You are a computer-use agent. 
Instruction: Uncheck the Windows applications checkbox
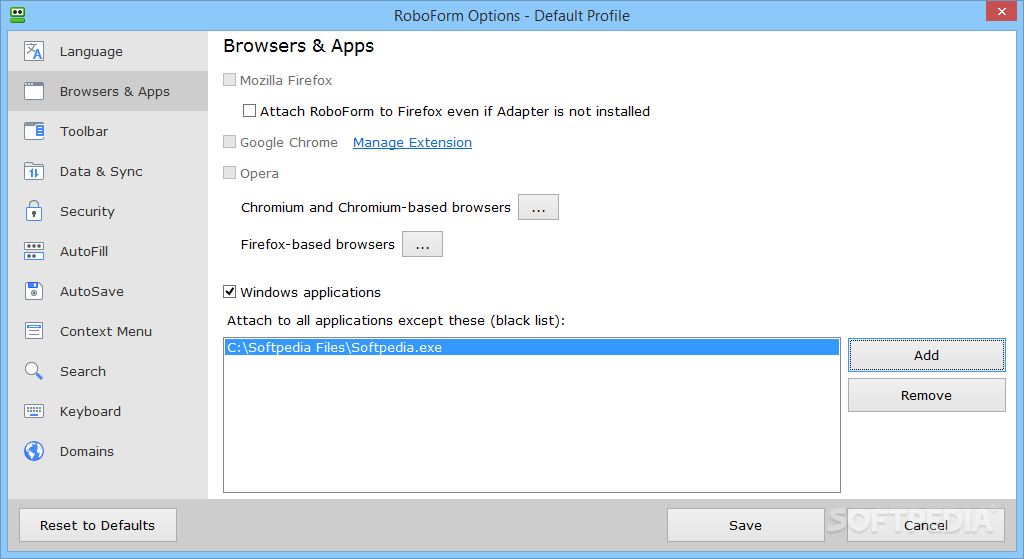(229, 291)
